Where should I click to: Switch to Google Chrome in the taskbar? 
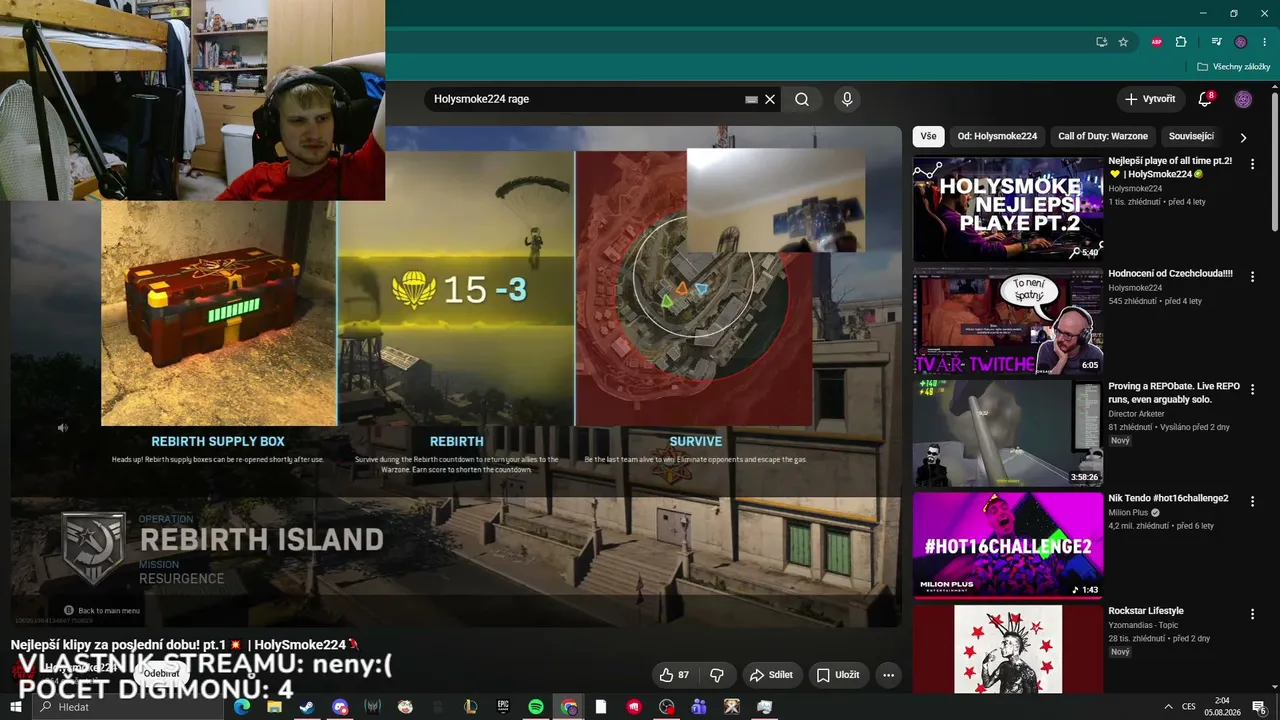[x=569, y=707]
